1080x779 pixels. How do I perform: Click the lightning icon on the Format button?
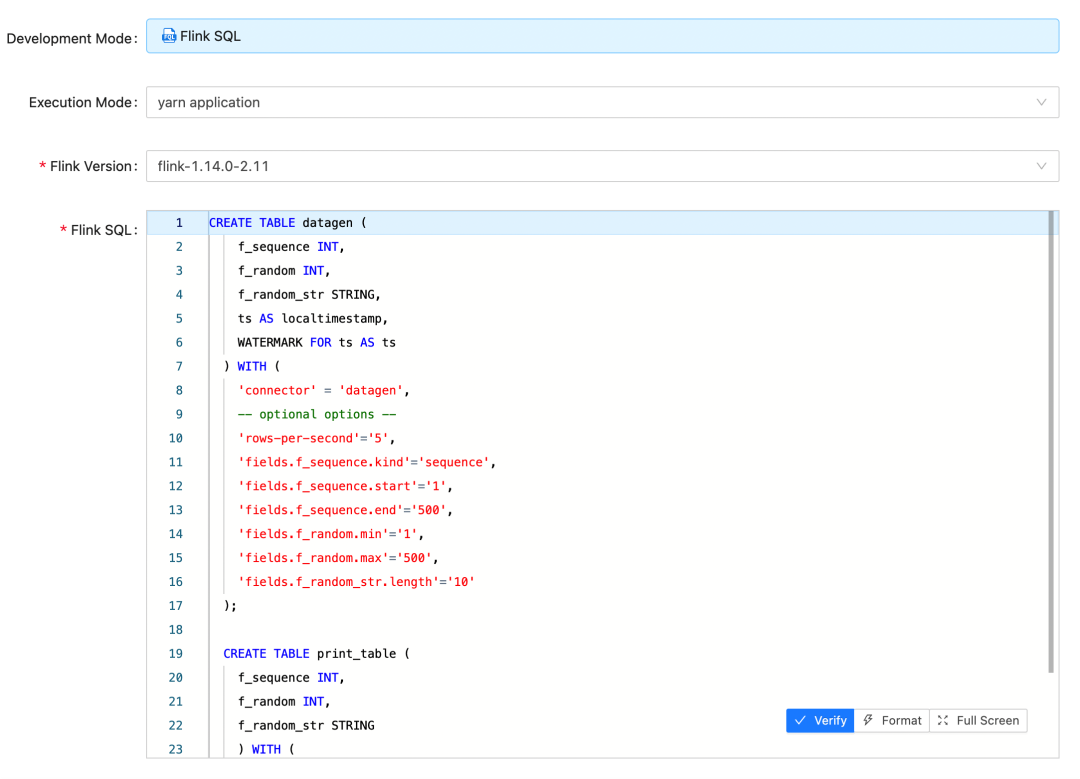click(x=868, y=720)
